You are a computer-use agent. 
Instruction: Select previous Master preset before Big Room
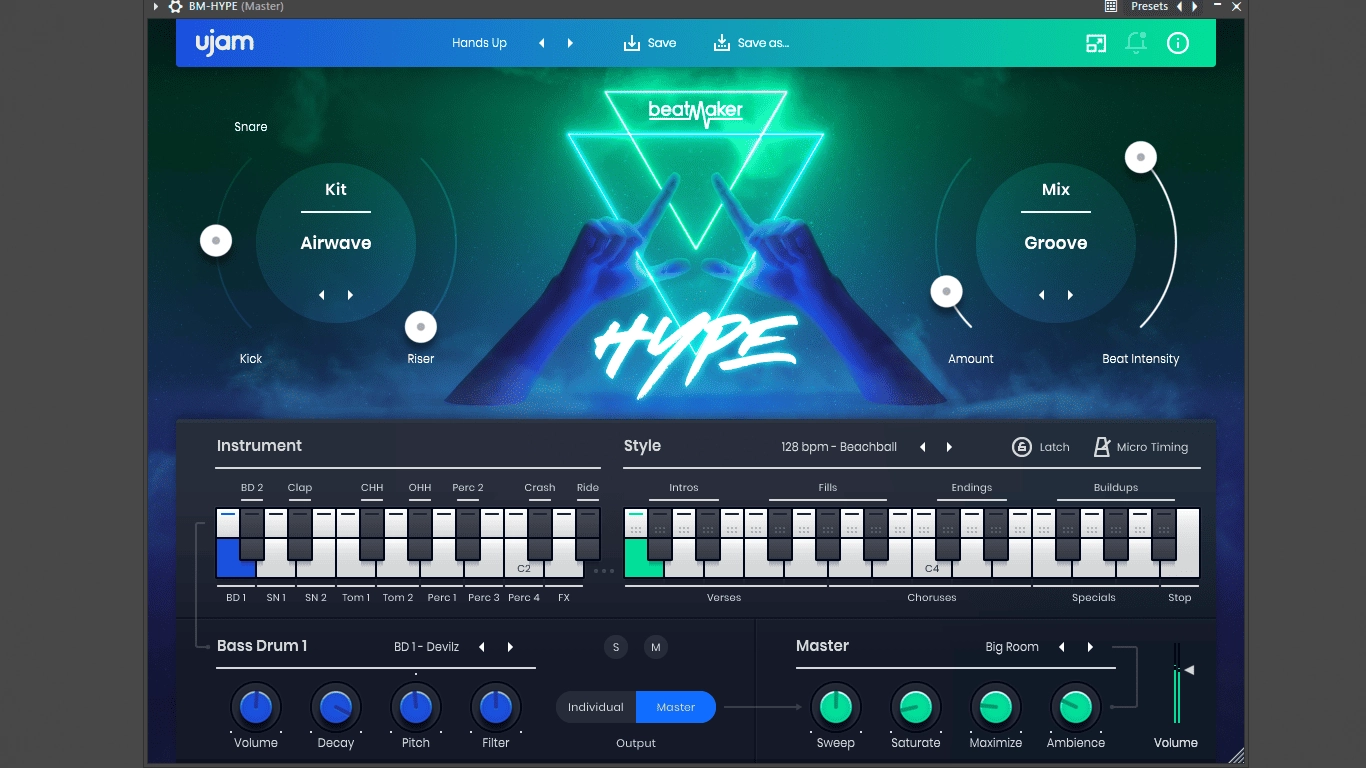coord(1062,647)
